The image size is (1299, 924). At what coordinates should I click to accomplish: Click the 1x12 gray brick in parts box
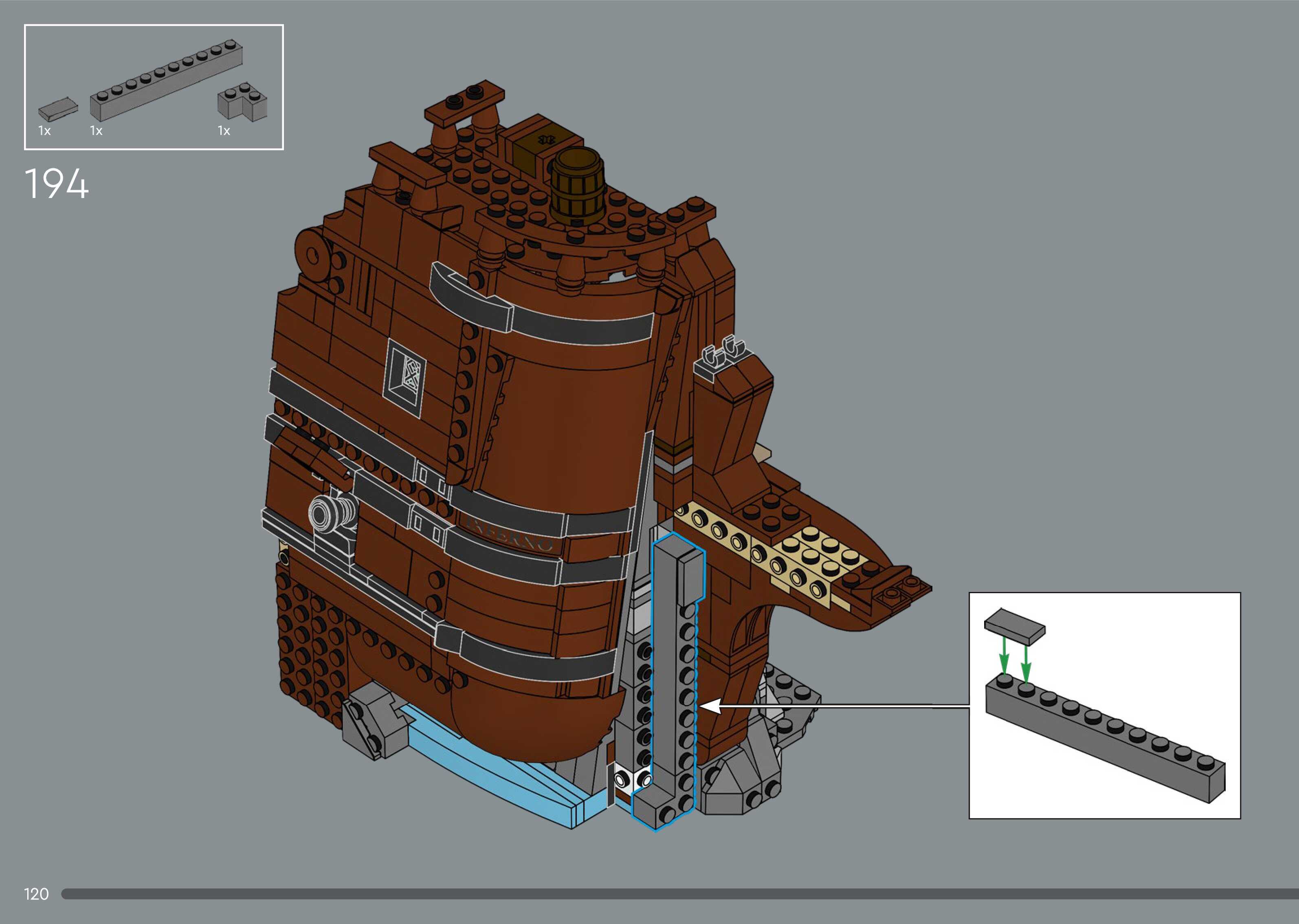[x=166, y=81]
